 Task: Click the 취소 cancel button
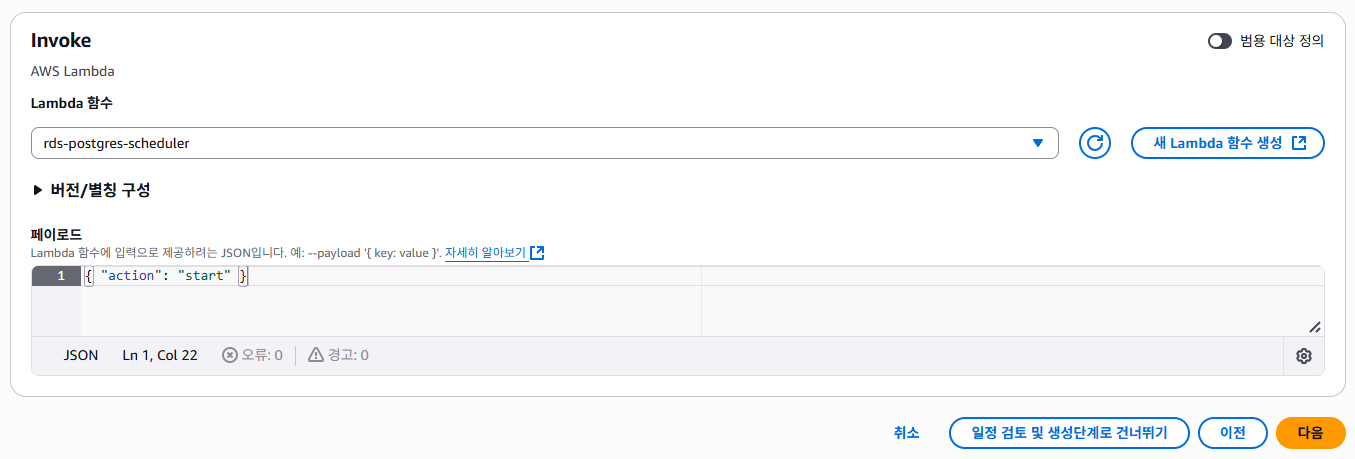pyautogui.click(x=906, y=433)
